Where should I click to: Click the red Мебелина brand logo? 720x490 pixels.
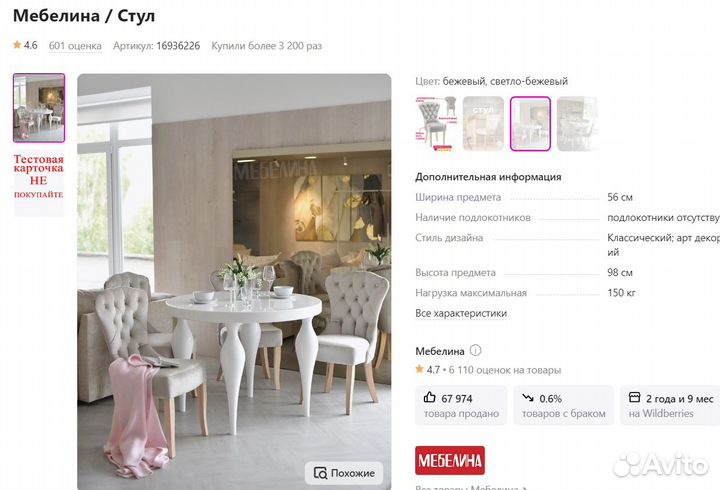pos(450,460)
